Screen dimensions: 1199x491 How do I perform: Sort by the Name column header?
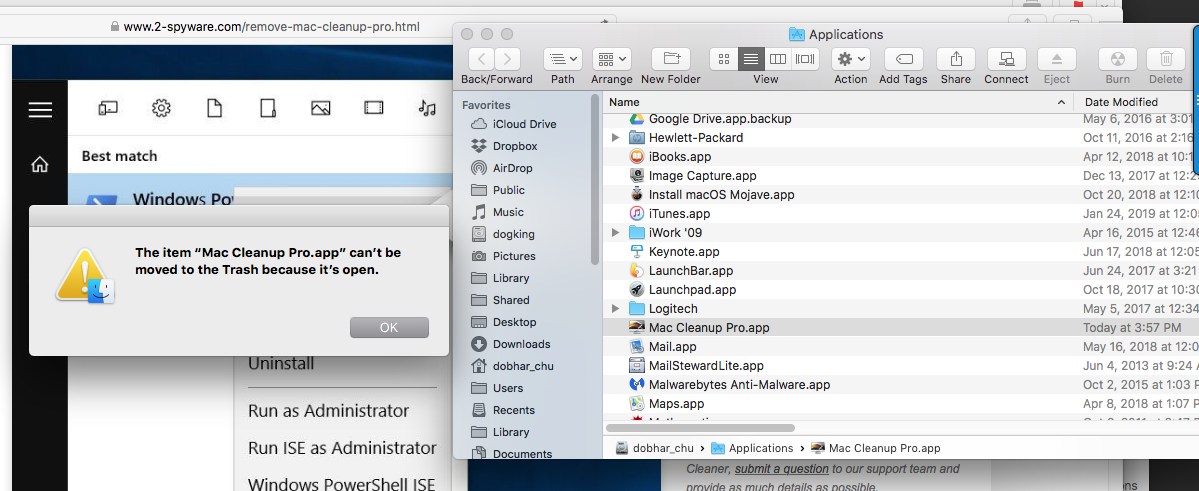pyautogui.click(x=838, y=102)
